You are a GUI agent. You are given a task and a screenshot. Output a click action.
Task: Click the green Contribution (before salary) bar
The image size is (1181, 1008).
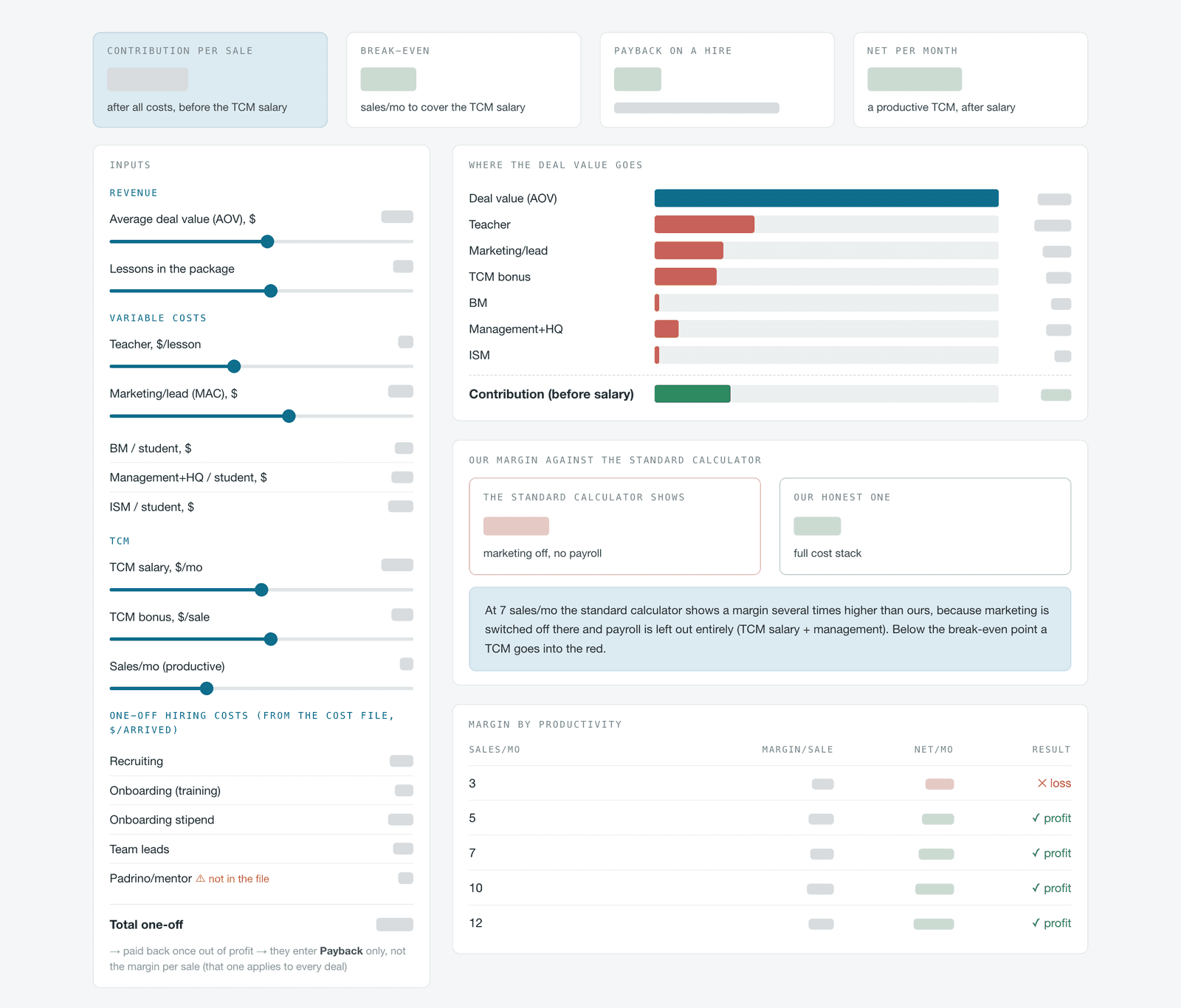coord(692,393)
